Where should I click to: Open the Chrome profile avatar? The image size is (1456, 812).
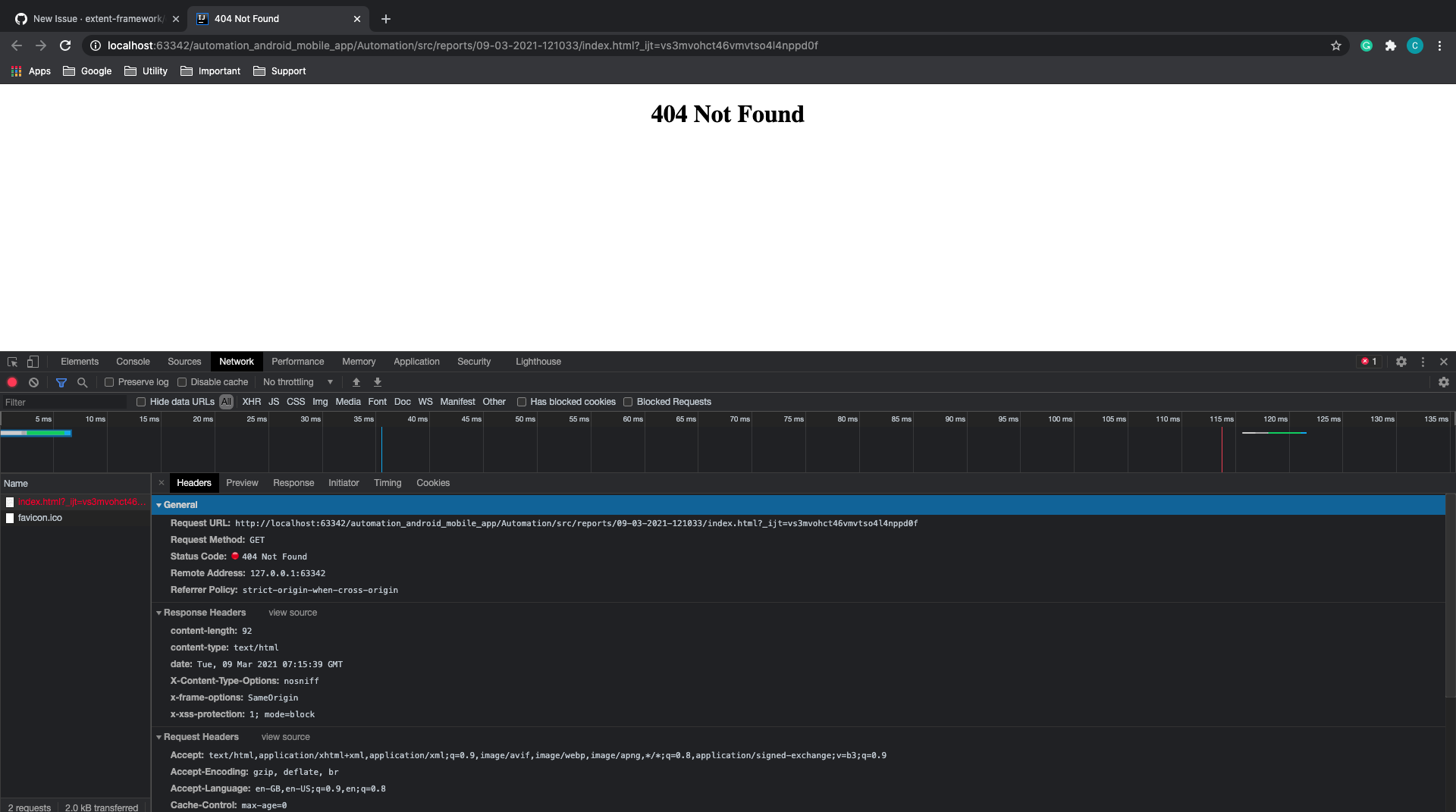[1415, 45]
